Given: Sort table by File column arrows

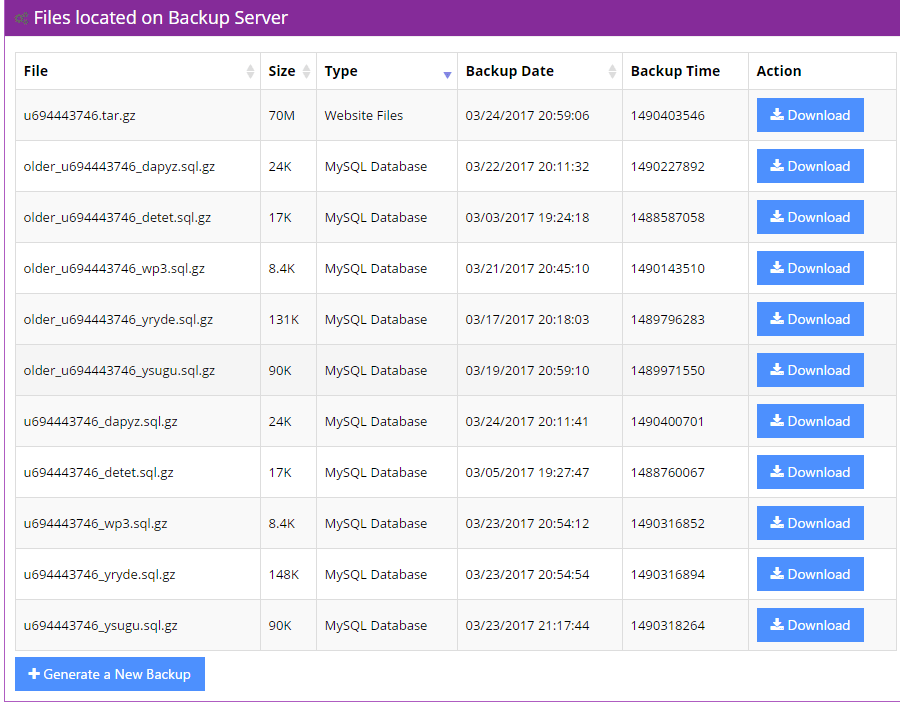Looking at the screenshot, I should coord(250,72).
